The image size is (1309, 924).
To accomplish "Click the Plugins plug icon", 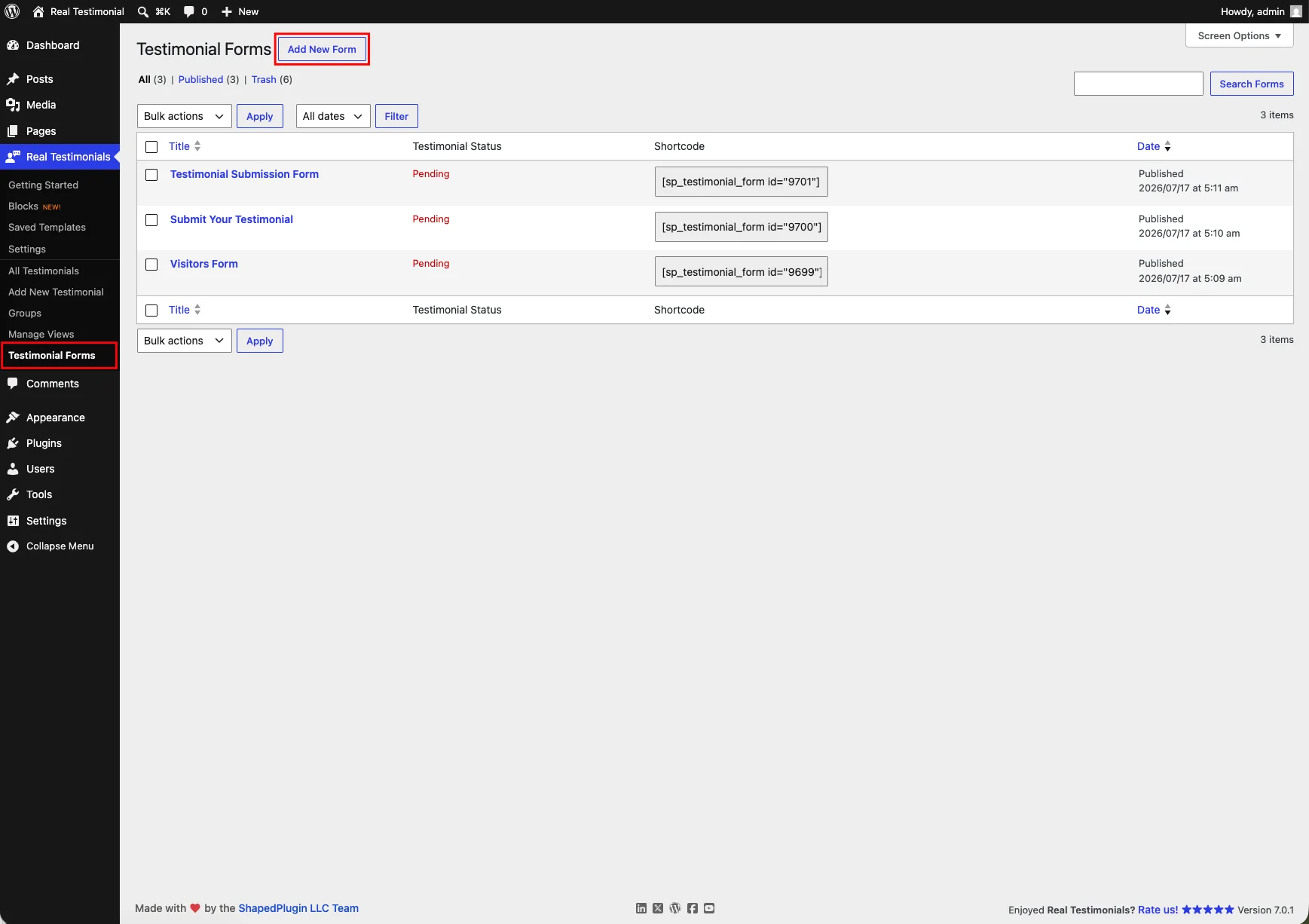I will [13, 443].
